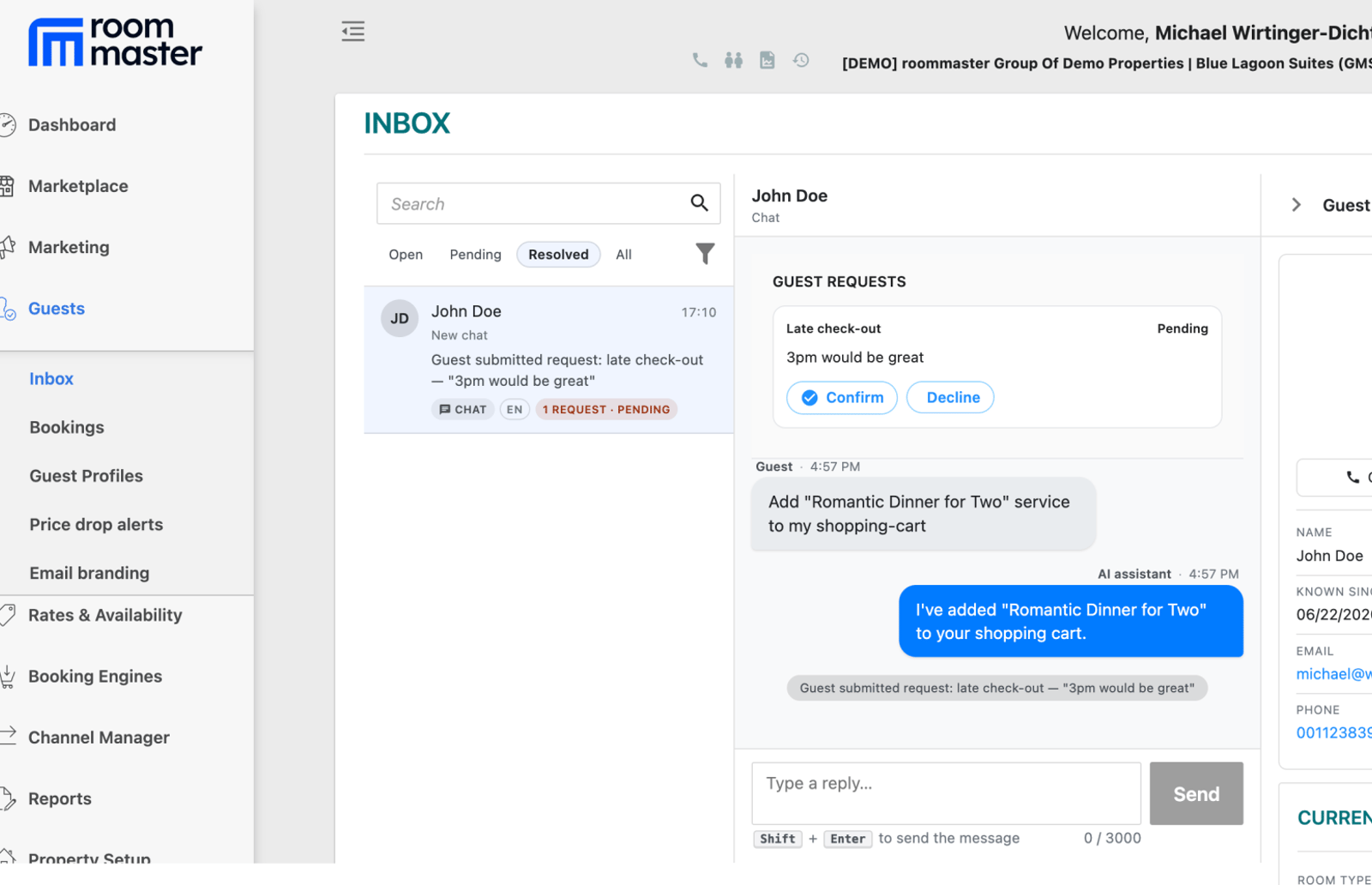Click the CHAT tag on John Doe's conversation
The width and height of the screenshot is (1372, 885).
[x=462, y=410]
